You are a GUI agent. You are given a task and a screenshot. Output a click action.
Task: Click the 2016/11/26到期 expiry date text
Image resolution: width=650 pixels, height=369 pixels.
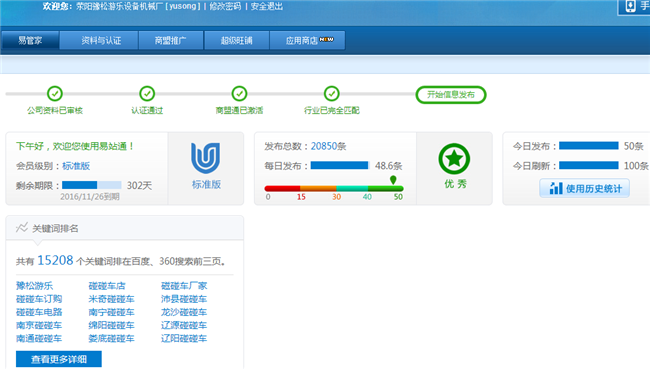click(x=90, y=197)
